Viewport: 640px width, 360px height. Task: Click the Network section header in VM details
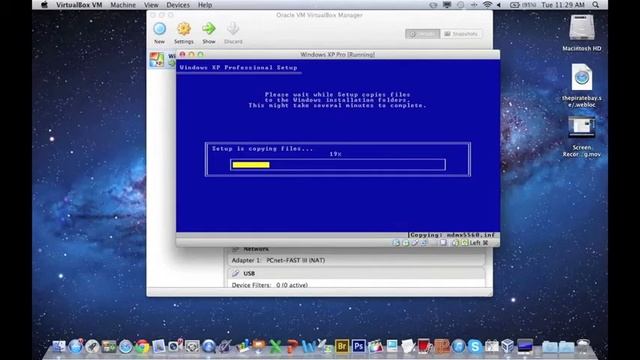pyautogui.click(x=256, y=249)
